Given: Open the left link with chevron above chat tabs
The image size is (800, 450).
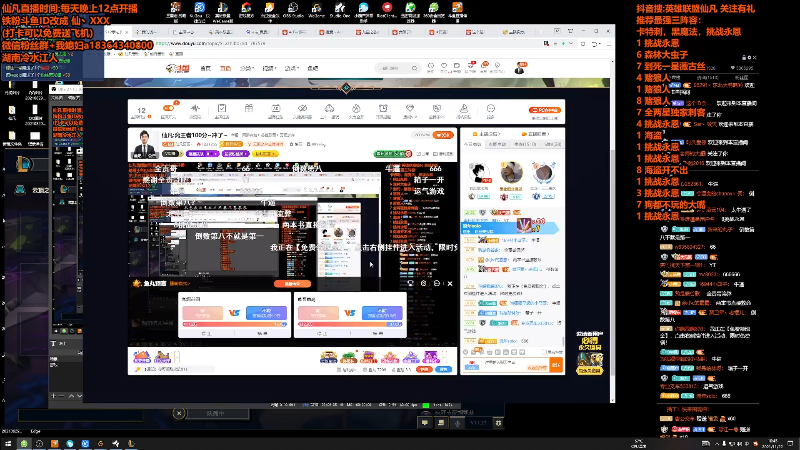Looking at the screenshot, I should point(486,134).
